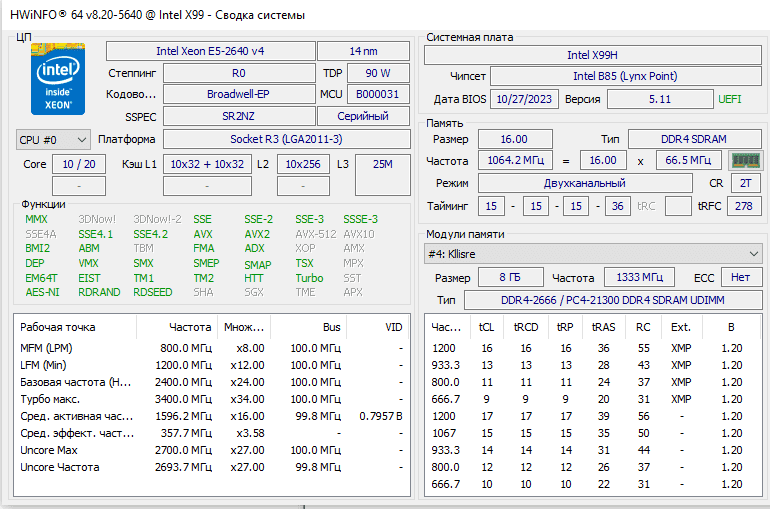Click the AVX2 feature flag
The width and height of the screenshot is (770, 509).
[257, 234]
